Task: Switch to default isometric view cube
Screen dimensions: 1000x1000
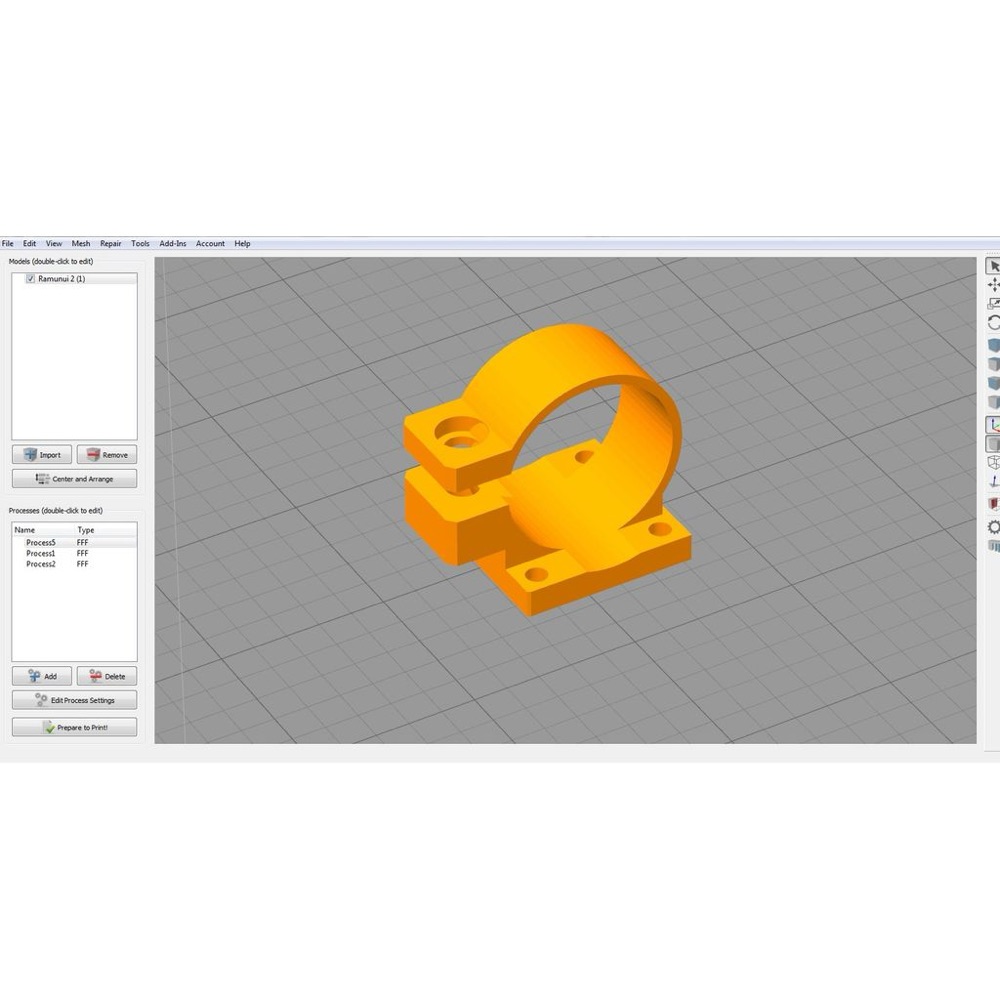Action: pyautogui.click(x=994, y=346)
